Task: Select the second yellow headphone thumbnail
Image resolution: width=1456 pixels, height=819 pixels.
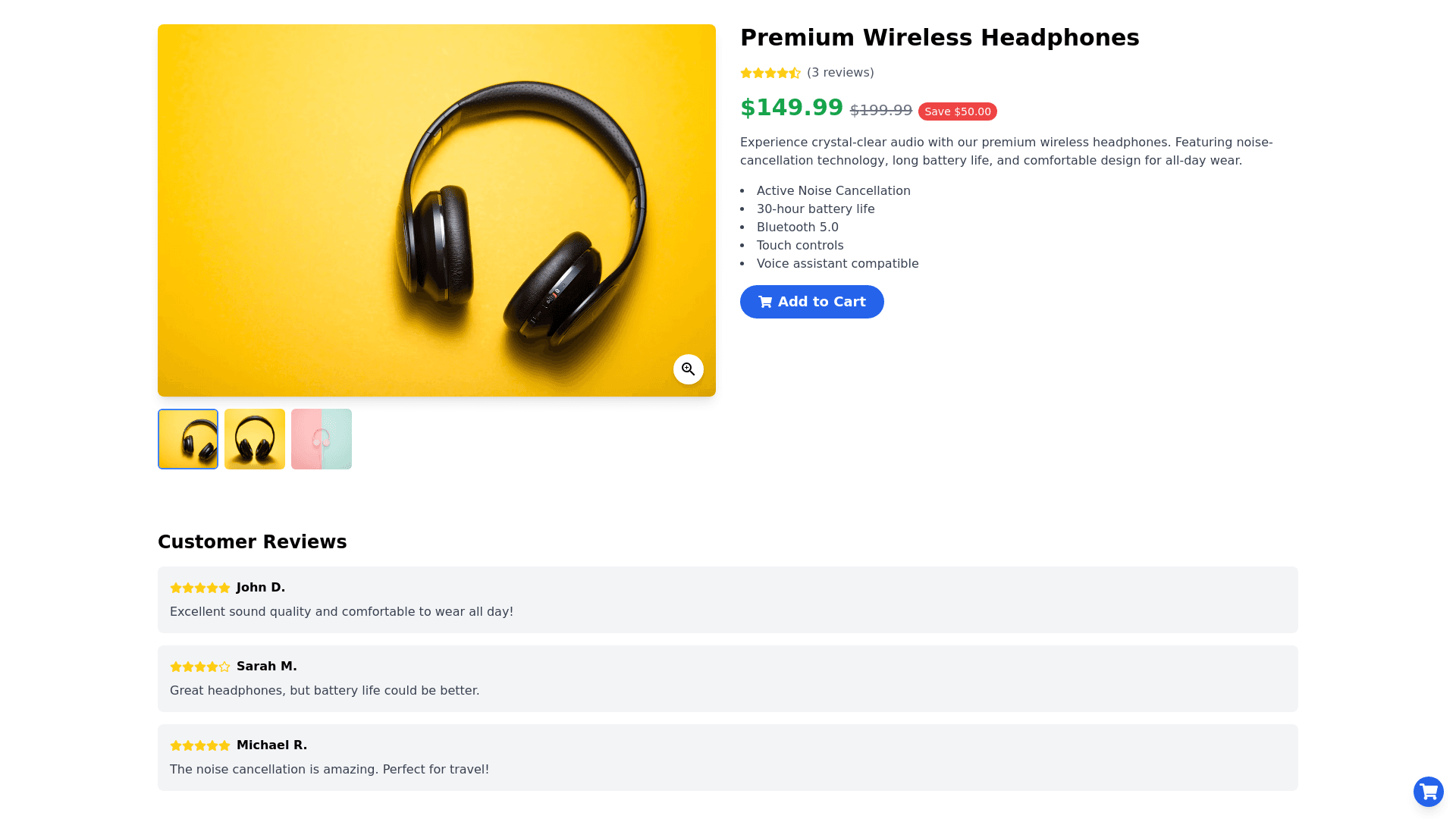Action: (x=255, y=439)
